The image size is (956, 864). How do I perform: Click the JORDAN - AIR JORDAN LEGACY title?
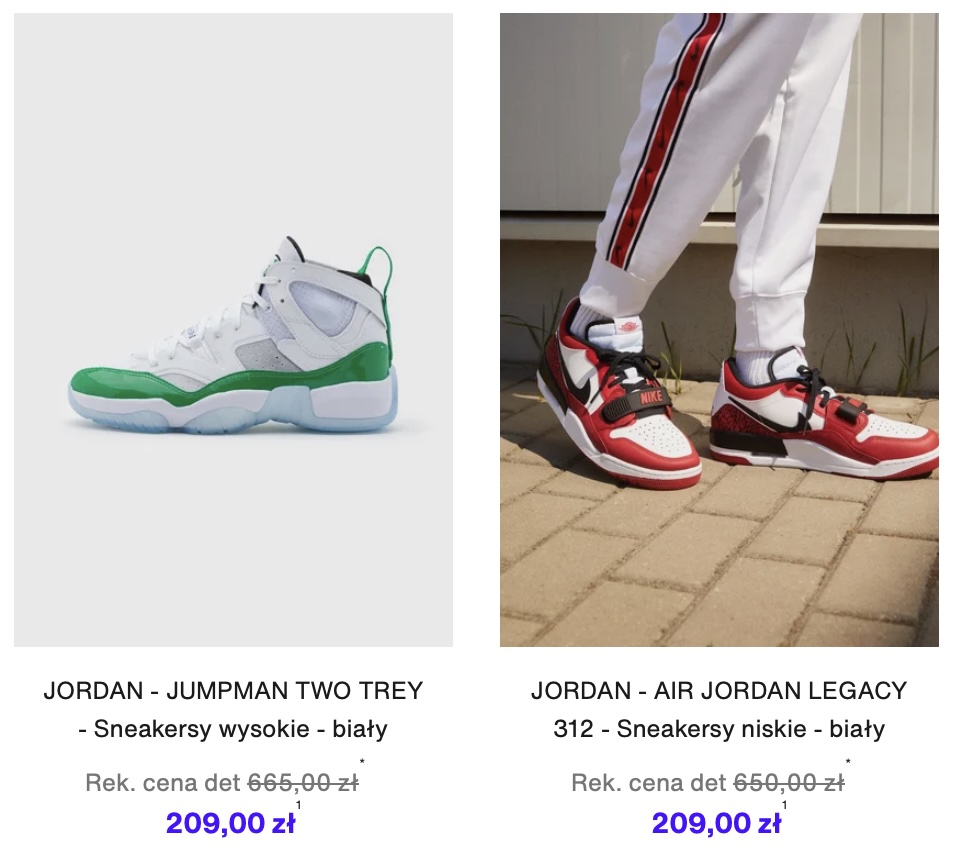click(x=719, y=691)
